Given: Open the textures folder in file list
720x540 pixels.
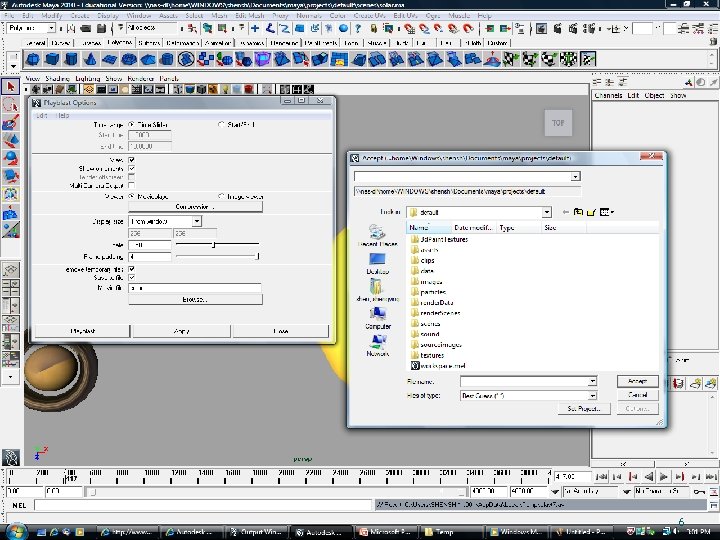Looking at the screenshot, I should 432,355.
